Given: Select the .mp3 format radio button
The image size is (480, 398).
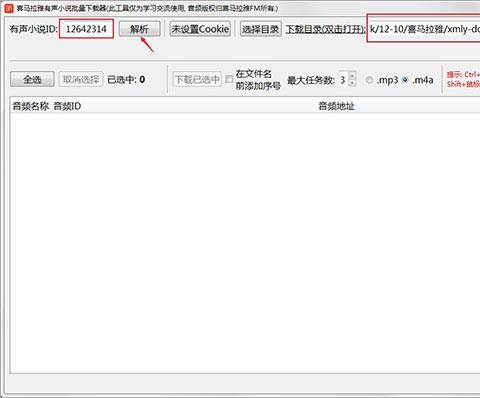Looking at the screenshot, I should pyautogui.click(x=369, y=80).
